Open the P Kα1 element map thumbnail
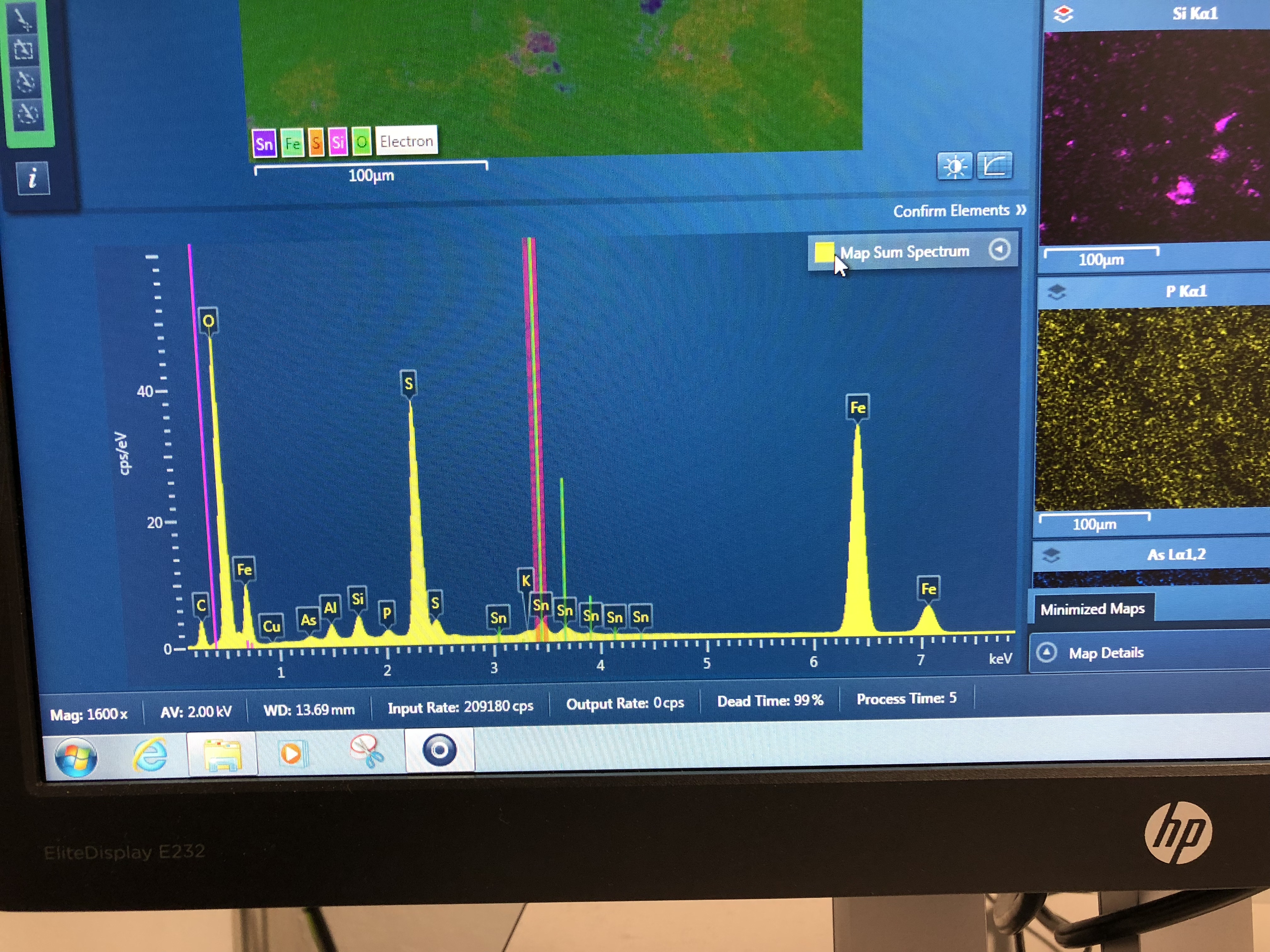Image resolution: width=1270 pixels, height=952 pixels. 1151,409
